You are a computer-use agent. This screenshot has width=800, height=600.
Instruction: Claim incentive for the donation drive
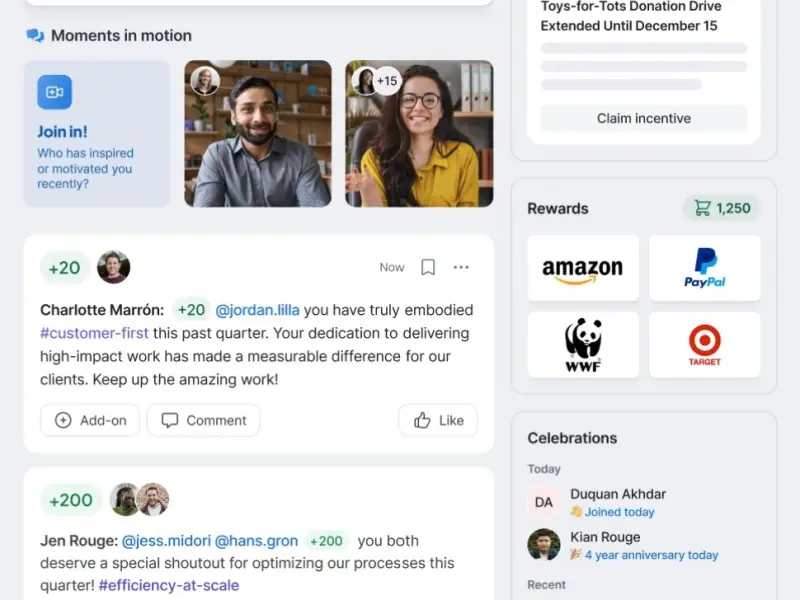click(643, 118)
